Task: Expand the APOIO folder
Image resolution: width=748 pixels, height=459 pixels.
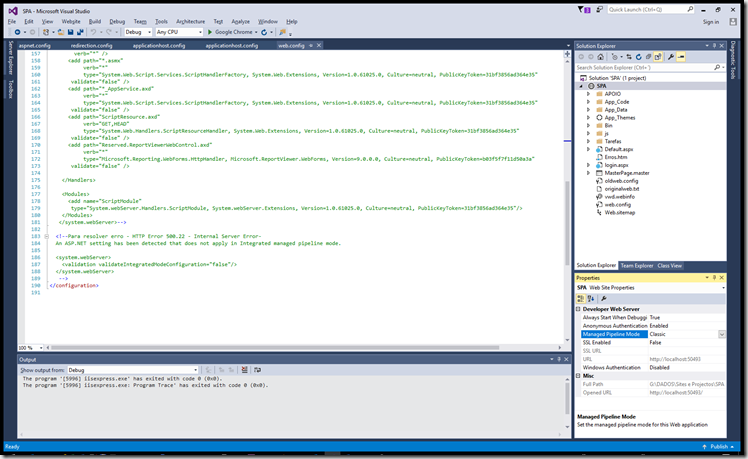Action: pyautogui.click(x=588, y=94)
